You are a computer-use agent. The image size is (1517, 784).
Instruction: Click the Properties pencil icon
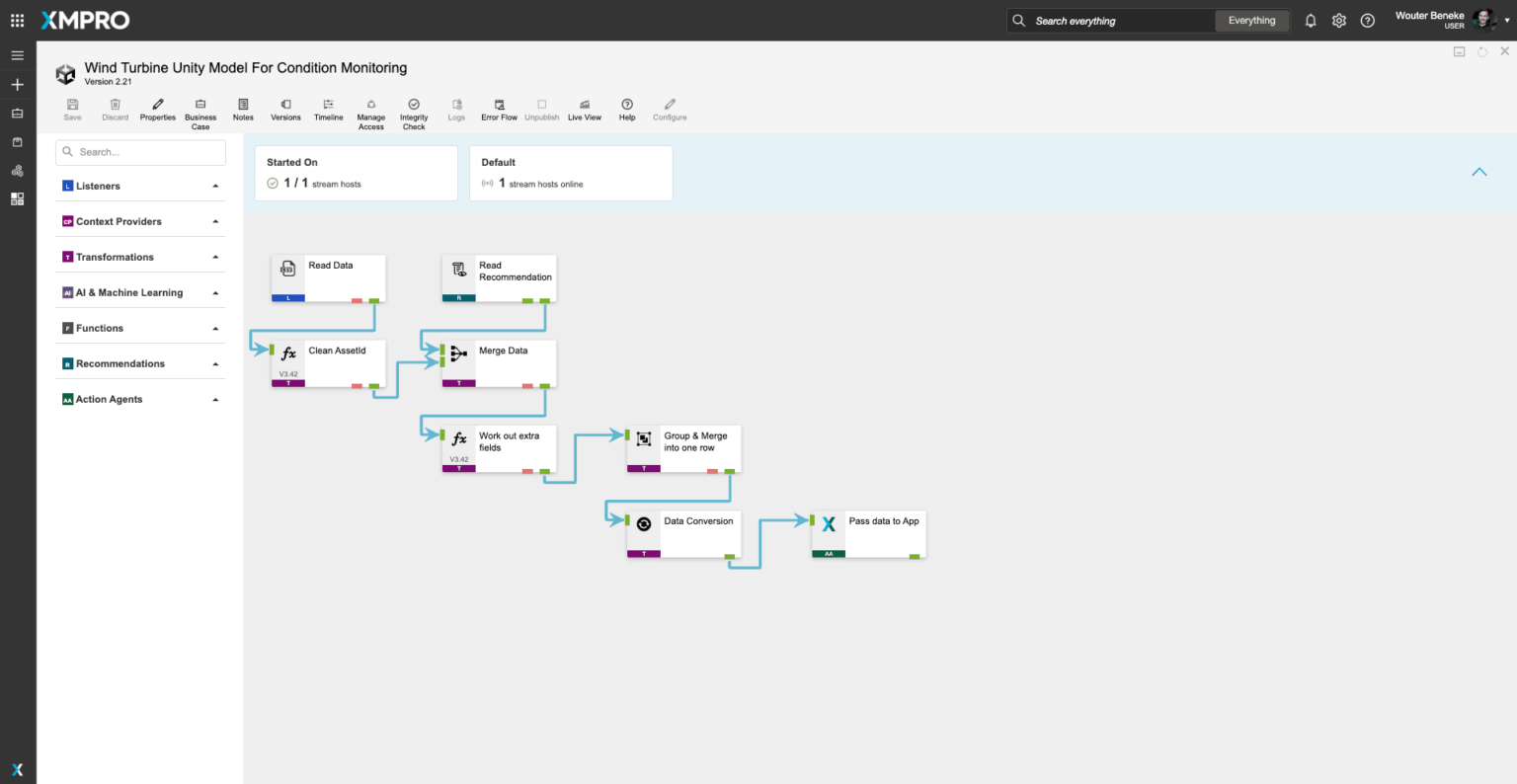tap(157, 105)
